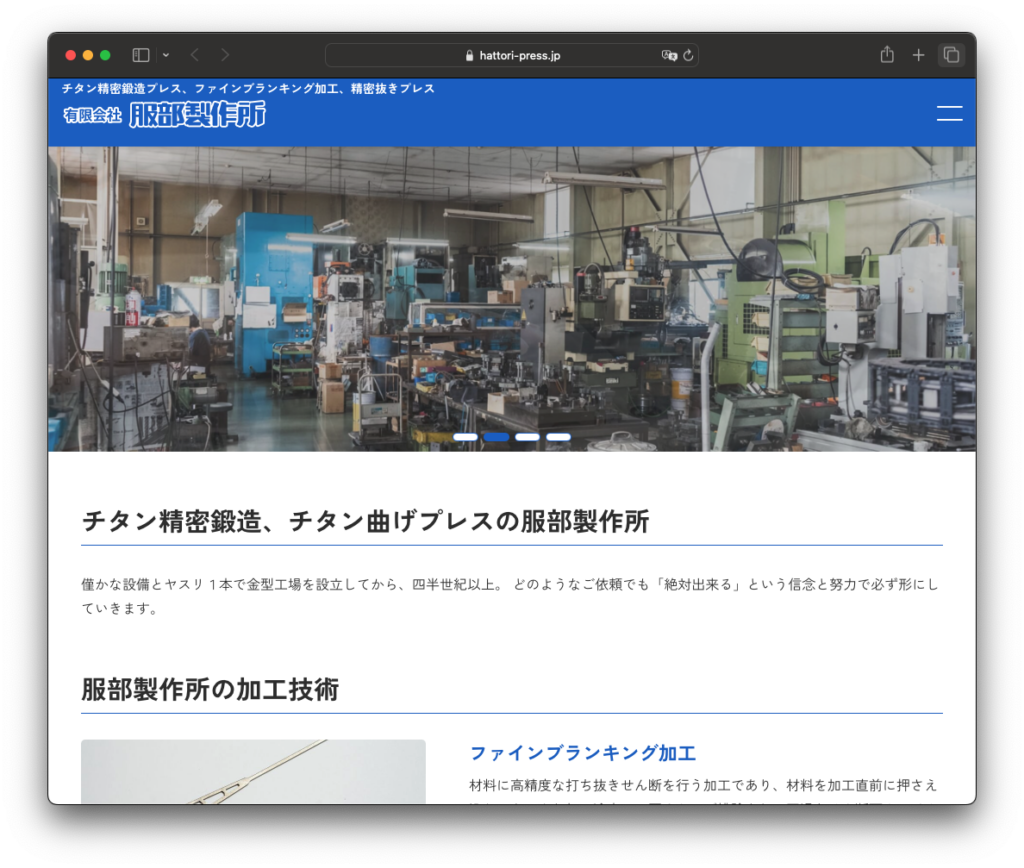Click the translate page icon
The image size is (1024, 868).
tap(669, 56)
